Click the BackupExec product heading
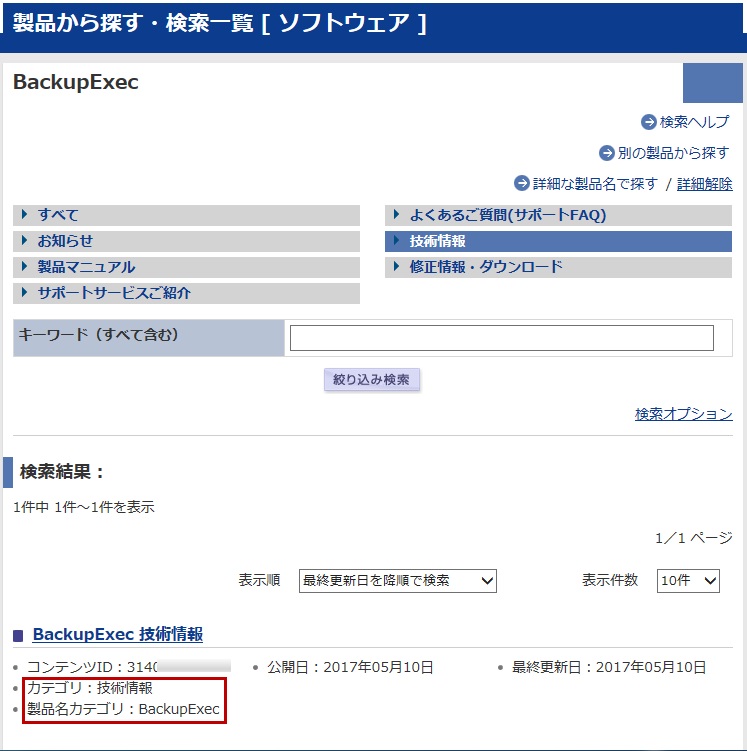The height and width of the screenshot is (751, 747). pyautogui.click(x=76, y=82)
